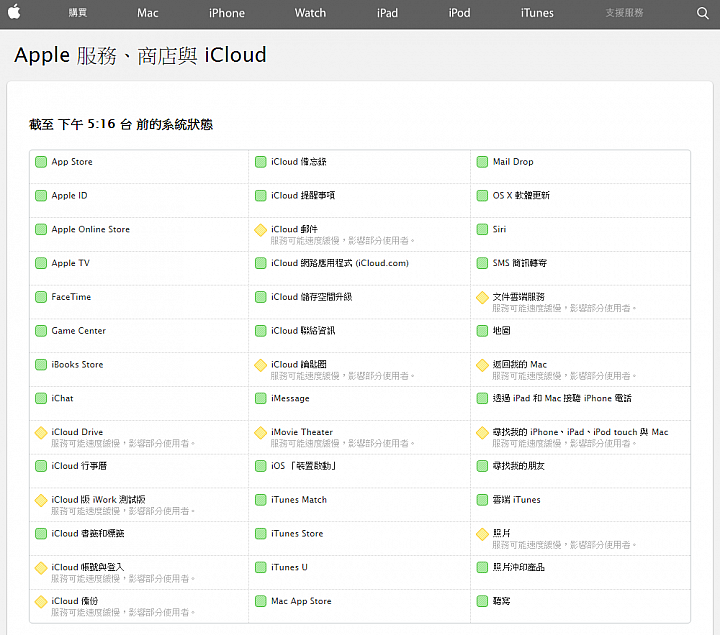The image size is (720, 635).
Task: Click green status icon beside iTunes Match
Action: click(260, 500)
